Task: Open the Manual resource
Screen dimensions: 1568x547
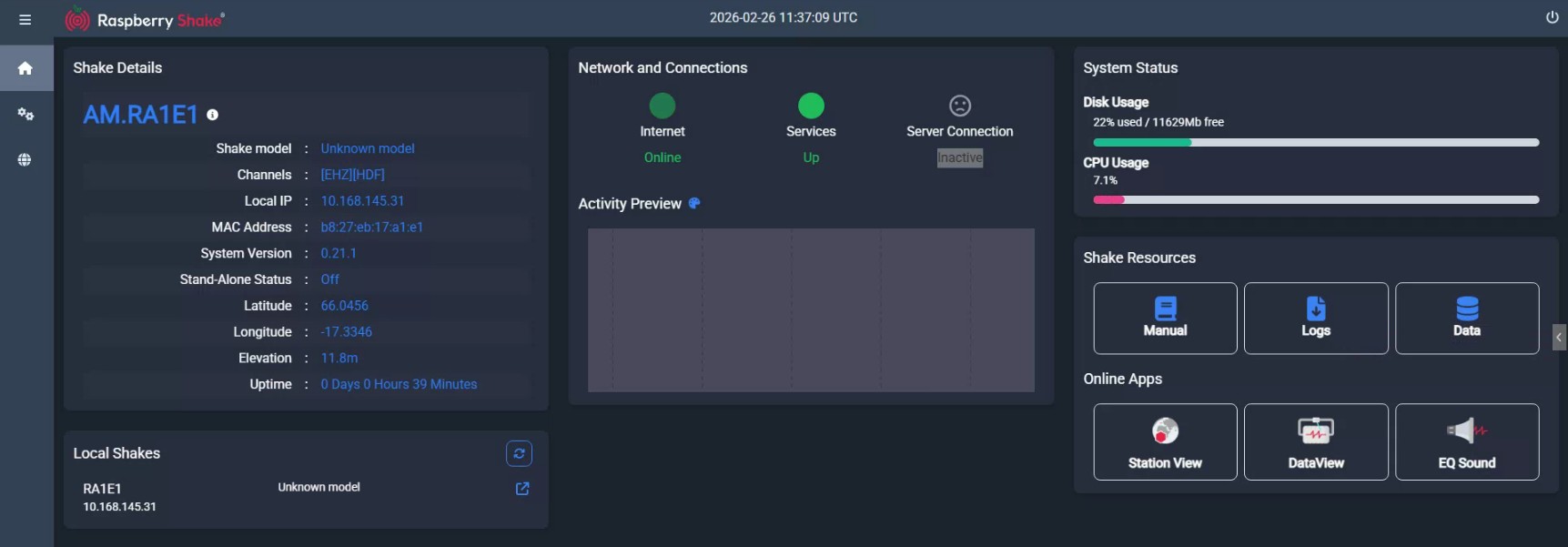Action: [1165, 318]
